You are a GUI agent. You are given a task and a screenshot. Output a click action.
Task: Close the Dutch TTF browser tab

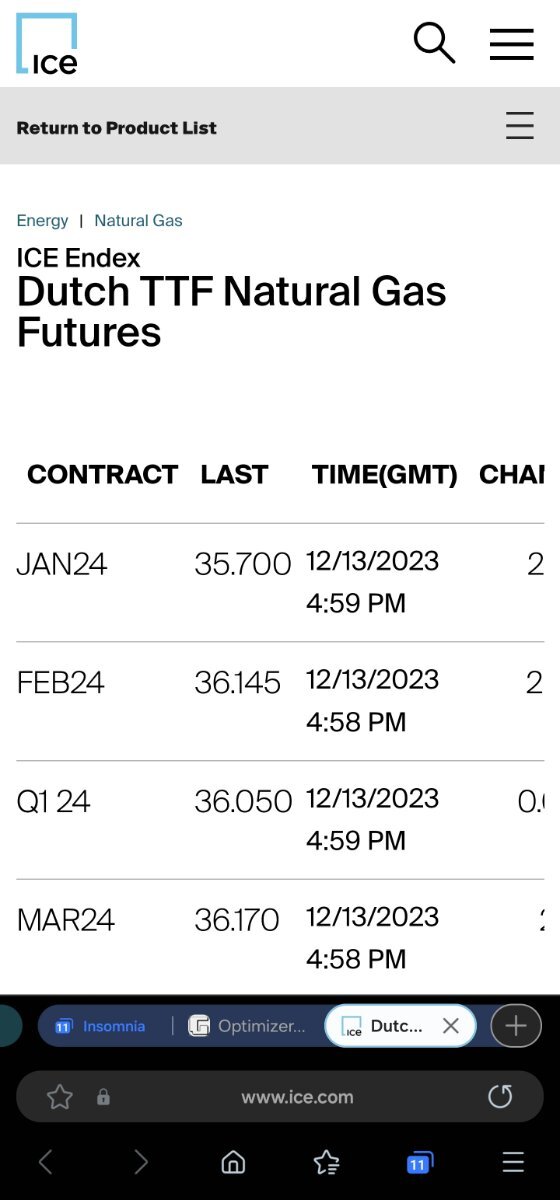pos(450,1026)
